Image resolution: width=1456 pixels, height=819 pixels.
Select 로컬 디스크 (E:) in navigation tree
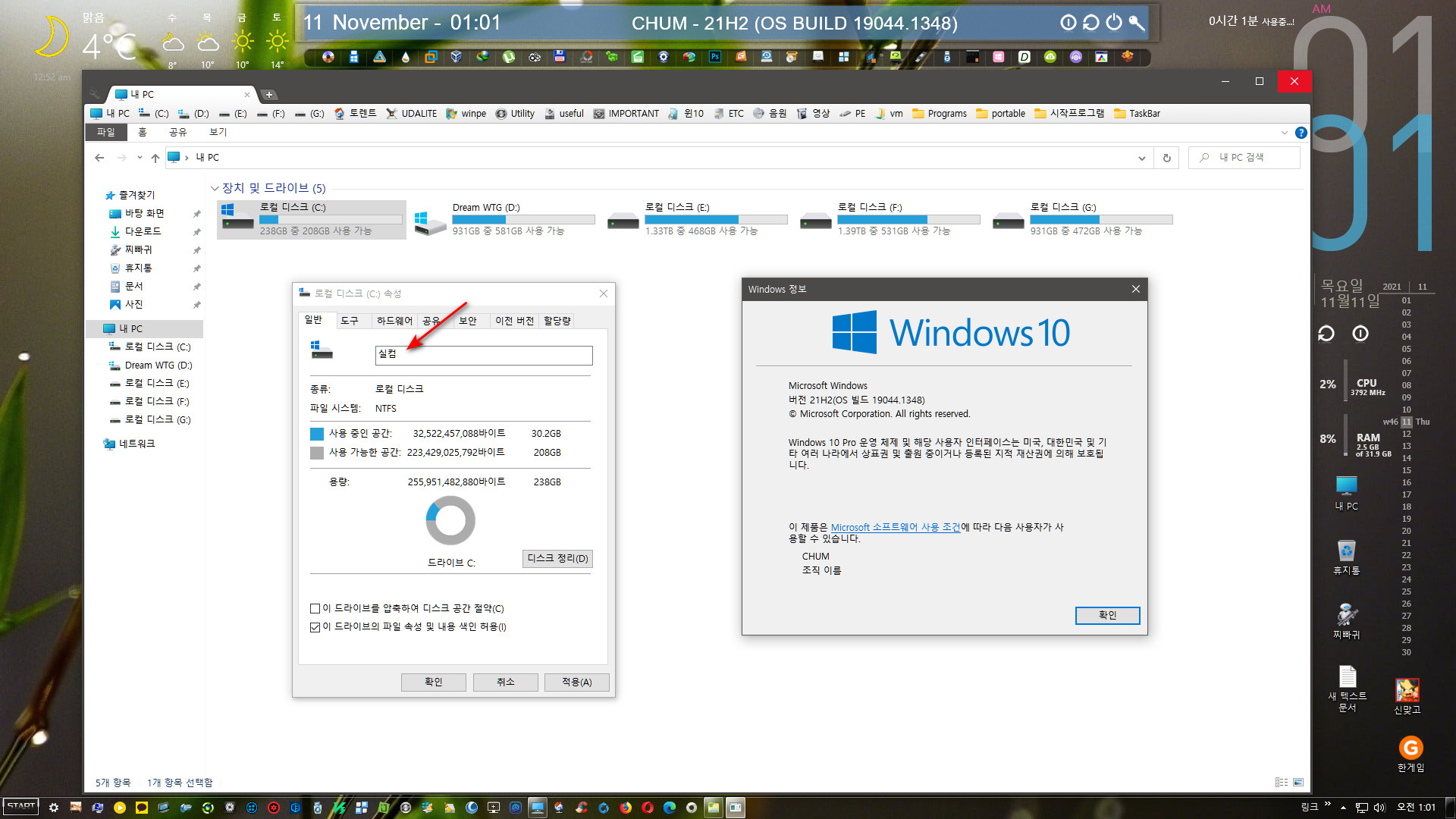[x=150, y=384]
